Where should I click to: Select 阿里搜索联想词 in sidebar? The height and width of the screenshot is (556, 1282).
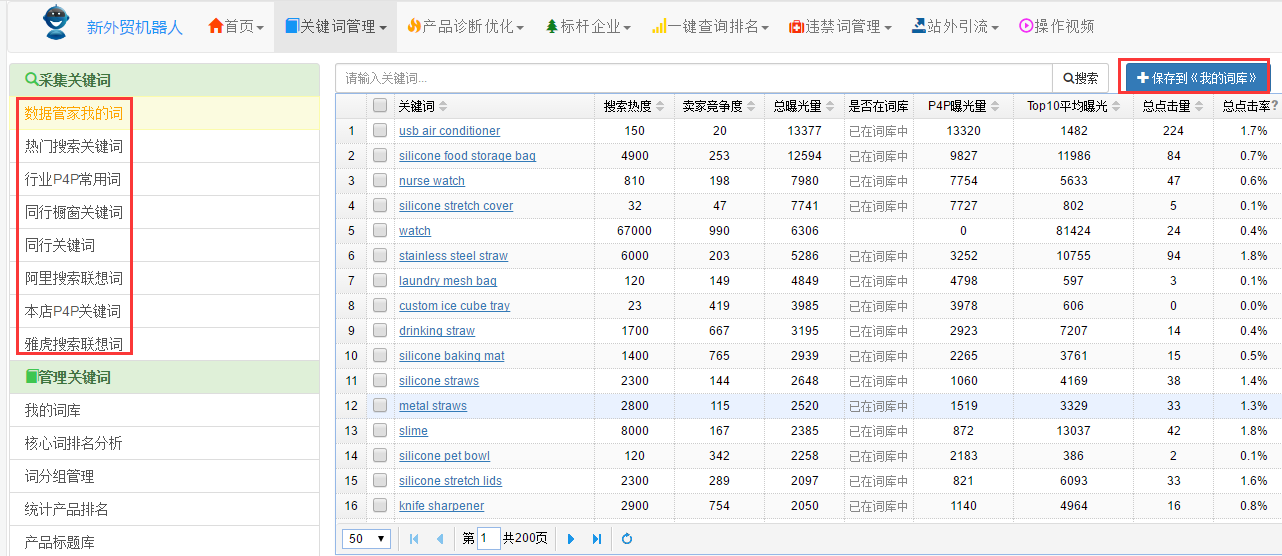coord(165,279)
